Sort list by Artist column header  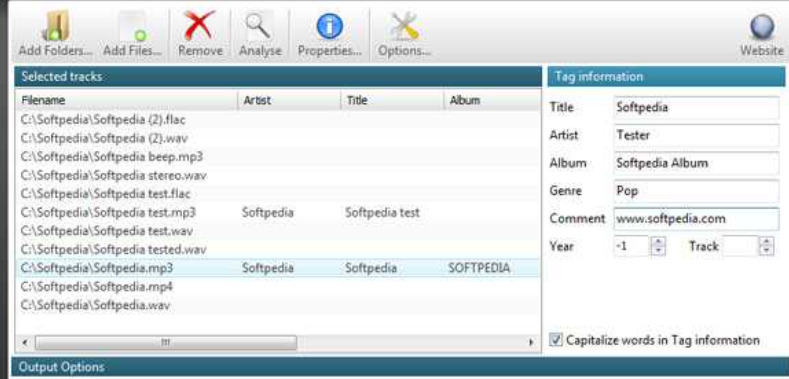pos(289,100)
